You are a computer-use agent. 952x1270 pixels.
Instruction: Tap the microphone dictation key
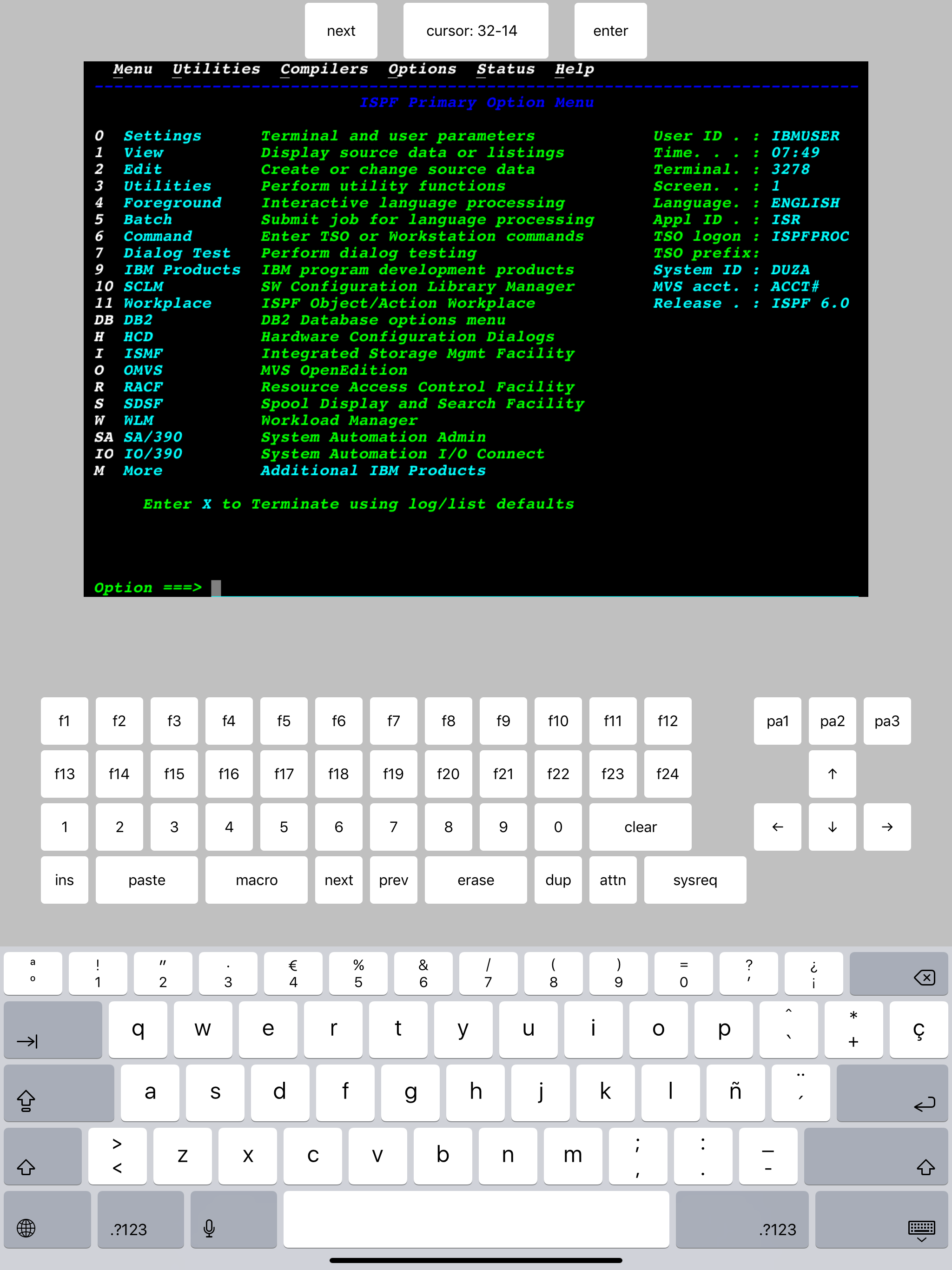(233, 1219)
